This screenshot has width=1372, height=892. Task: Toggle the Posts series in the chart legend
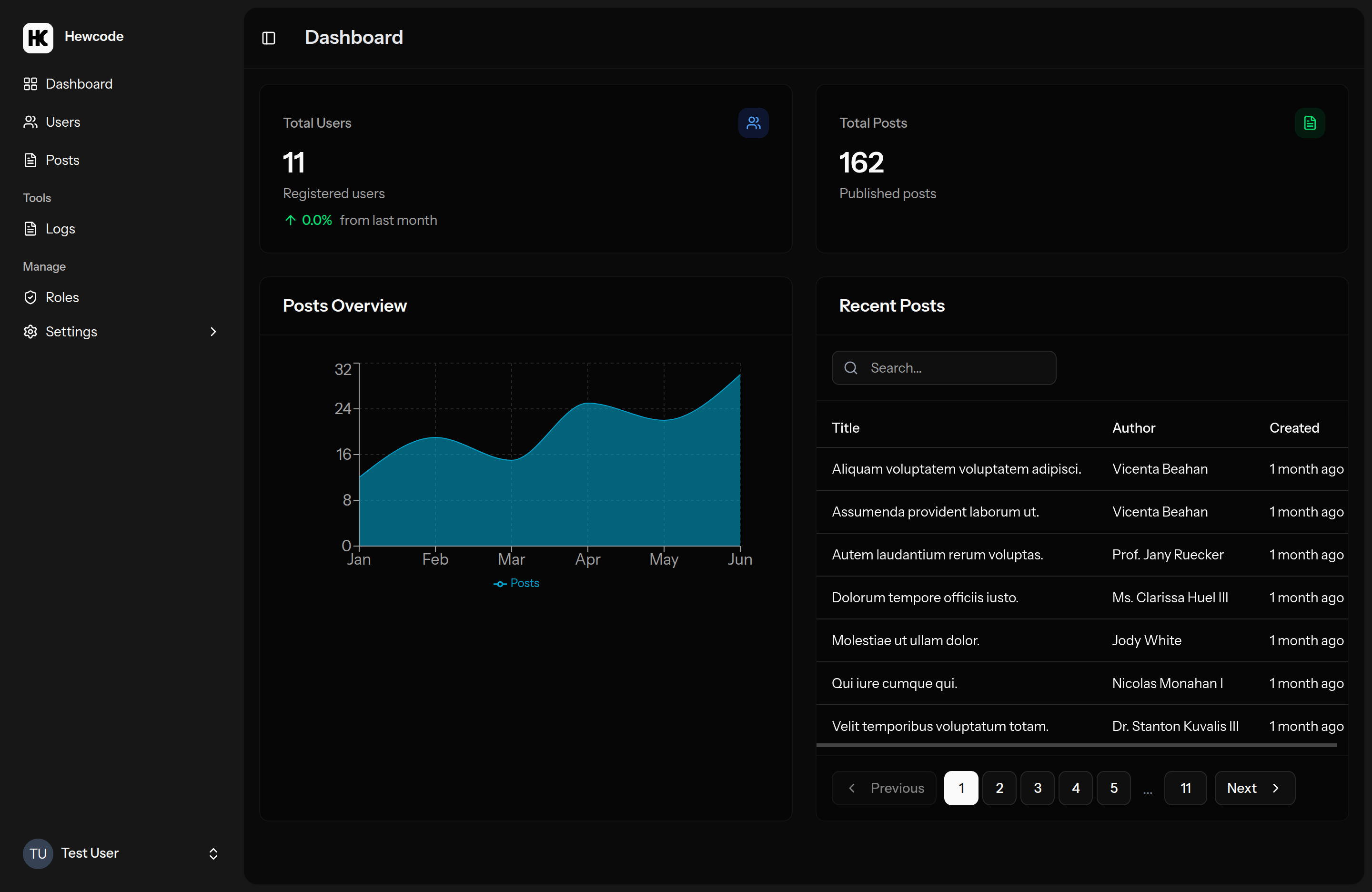tap(516, 583)
